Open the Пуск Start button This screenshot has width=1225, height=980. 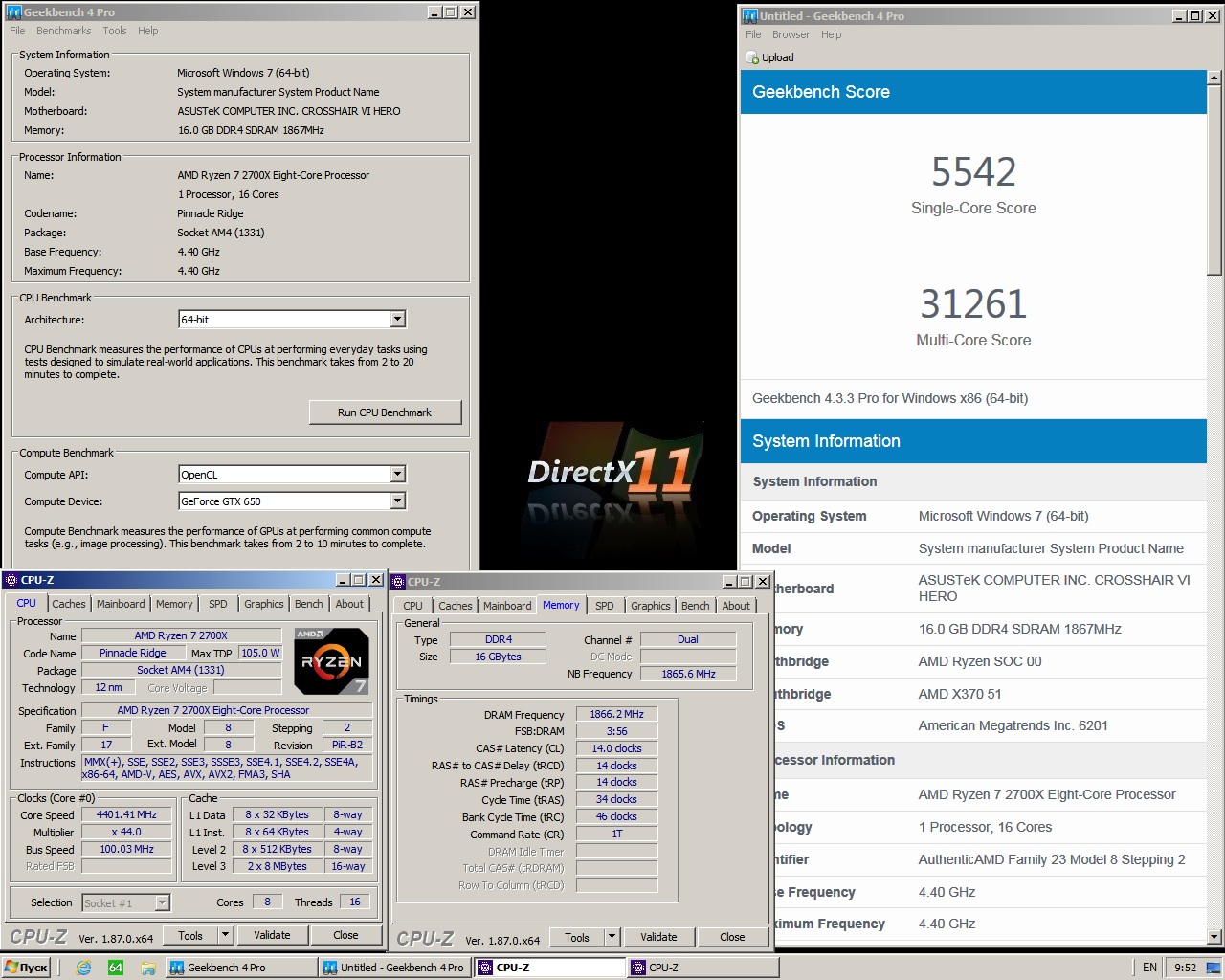coord(27,968)
